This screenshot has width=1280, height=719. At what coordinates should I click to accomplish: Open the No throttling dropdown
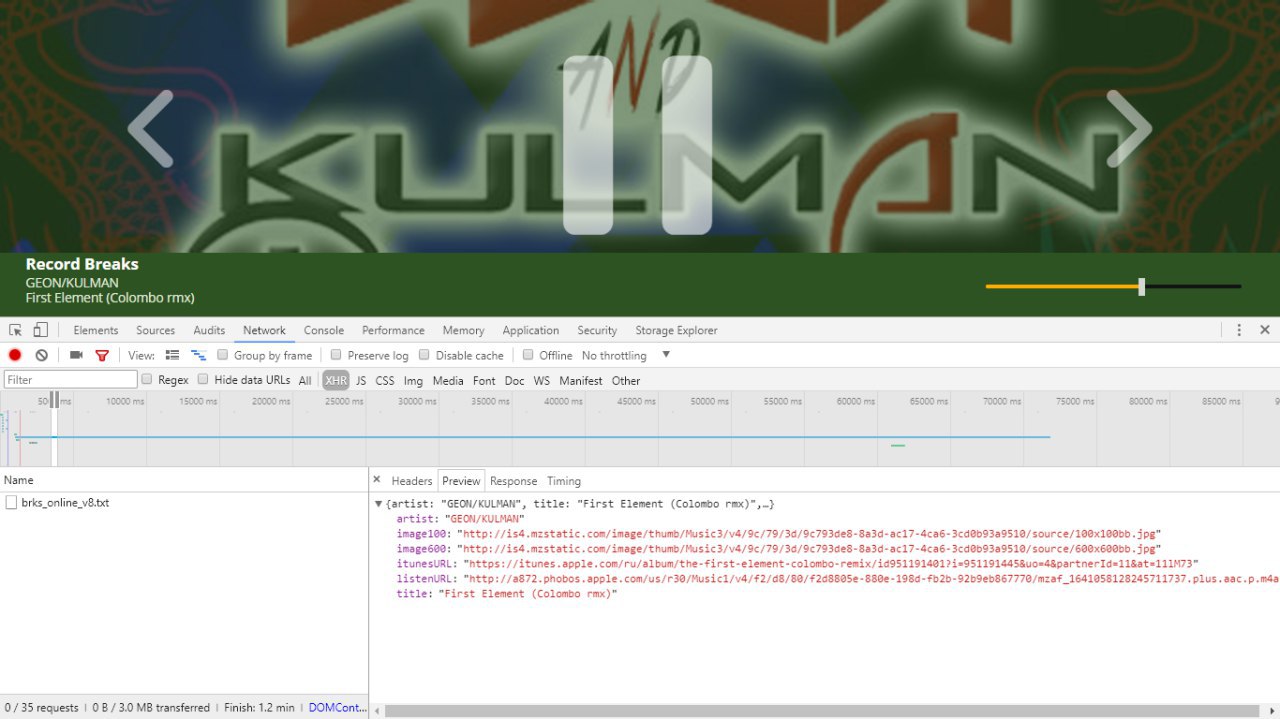tap(626, 356)
